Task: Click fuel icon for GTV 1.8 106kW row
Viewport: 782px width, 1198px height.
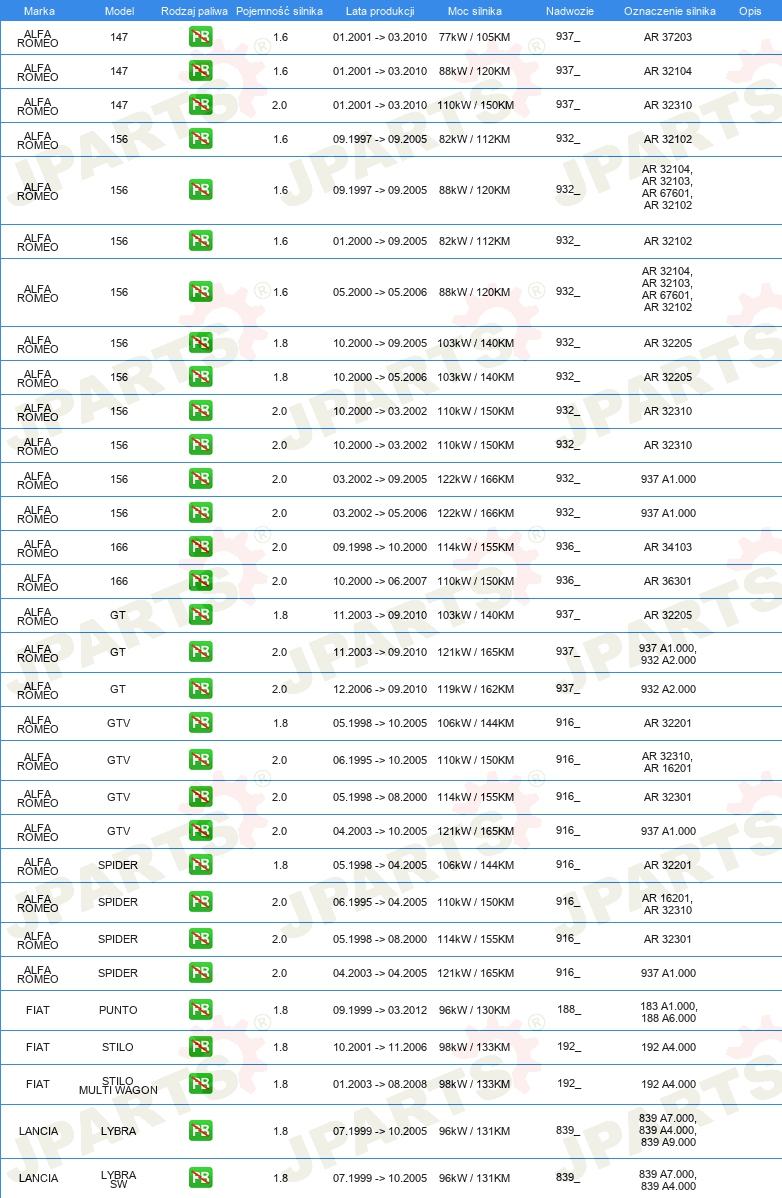Action: (x=201, y=723)
